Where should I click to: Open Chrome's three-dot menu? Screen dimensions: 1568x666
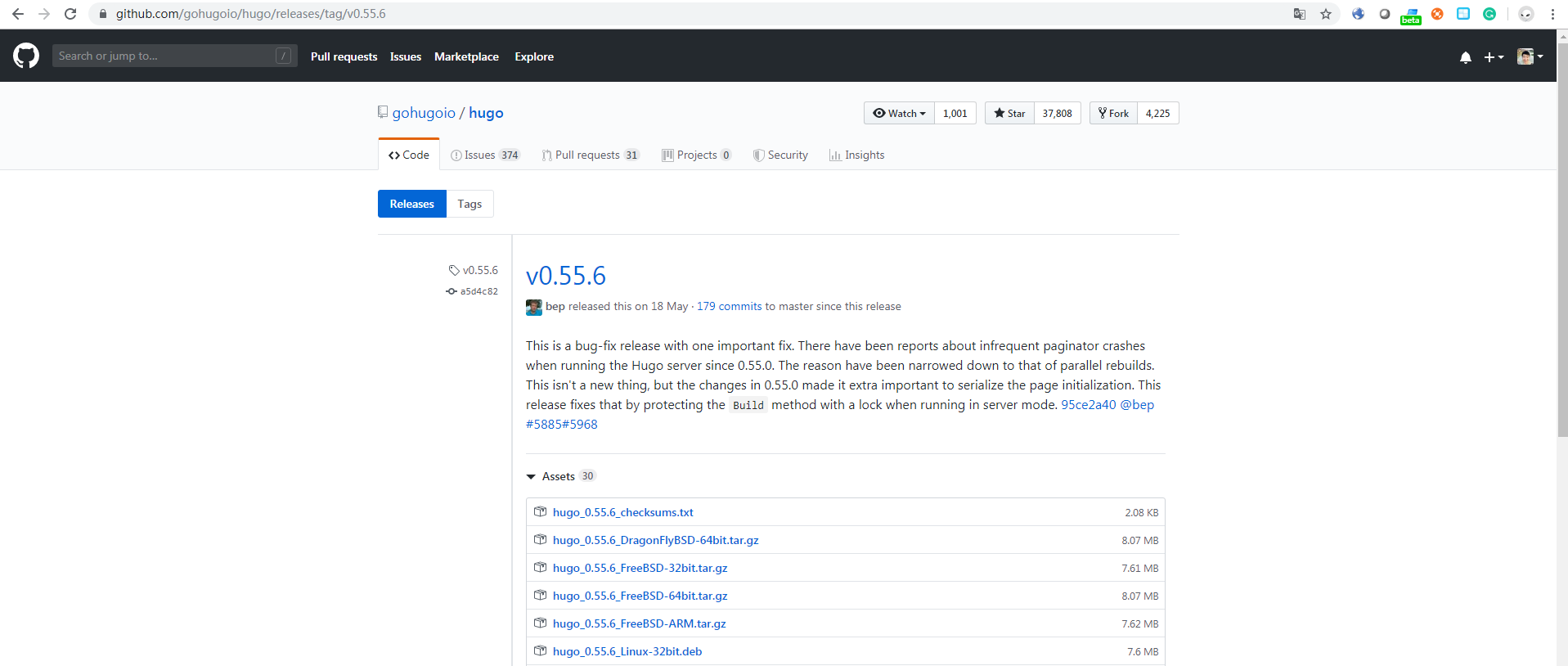[x=1552, y=14]
